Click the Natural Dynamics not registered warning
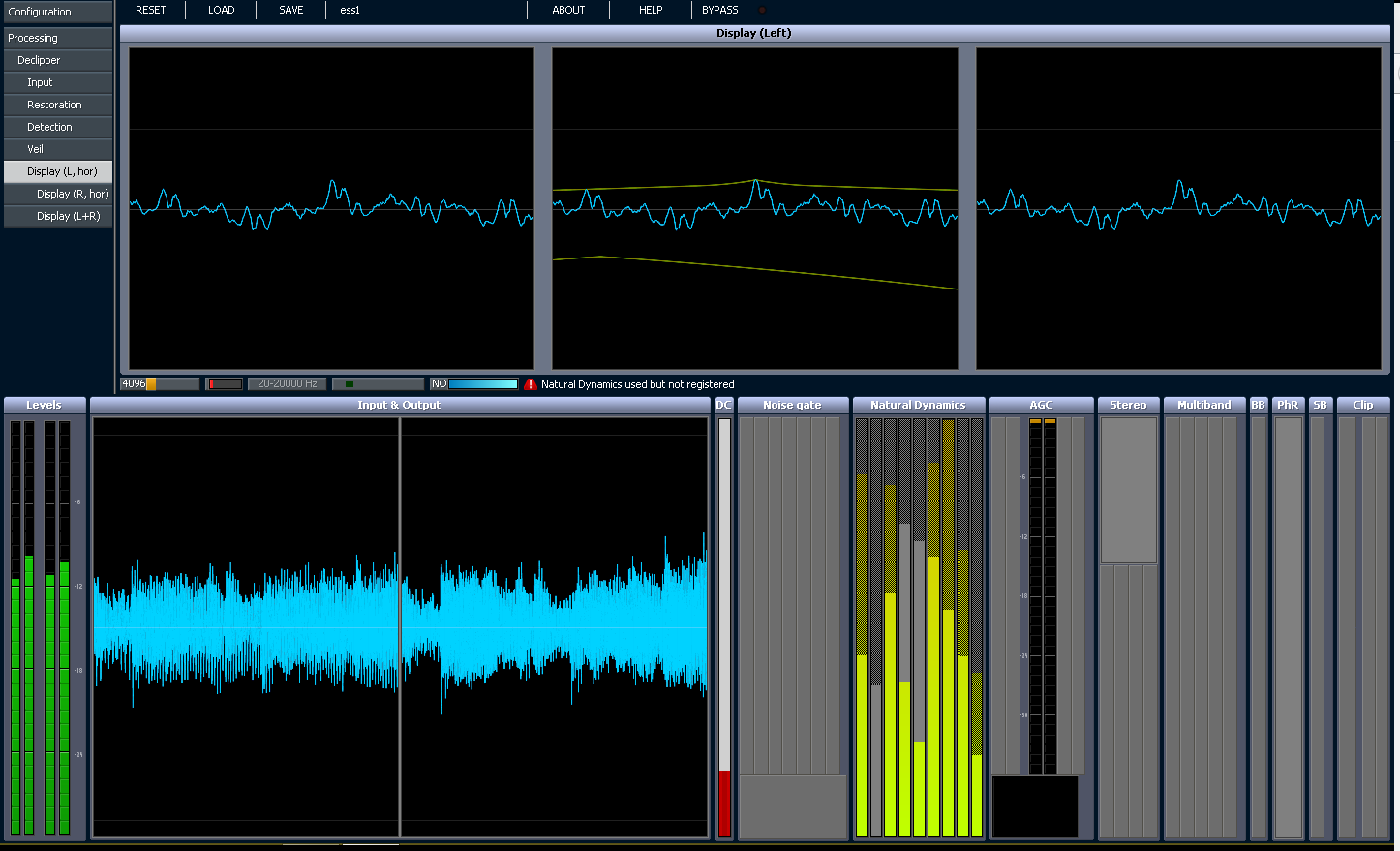Screen dimensions: 1400x851 637,384
